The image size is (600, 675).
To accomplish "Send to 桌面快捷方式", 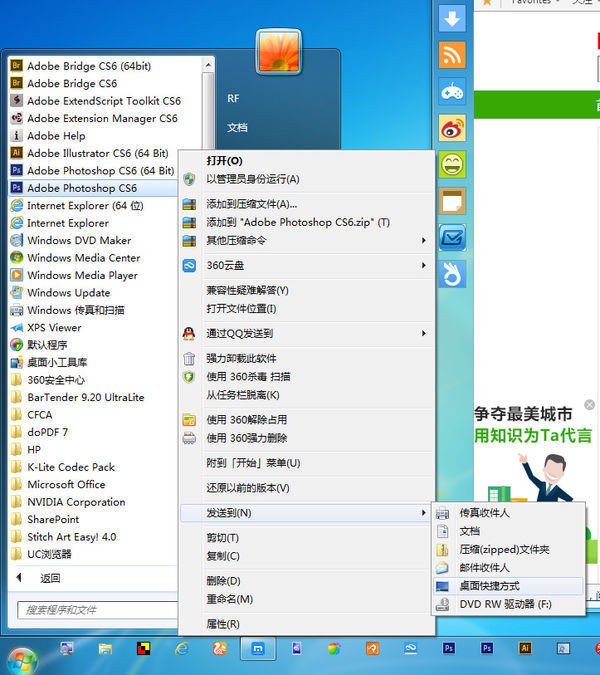I will [508, 586].
